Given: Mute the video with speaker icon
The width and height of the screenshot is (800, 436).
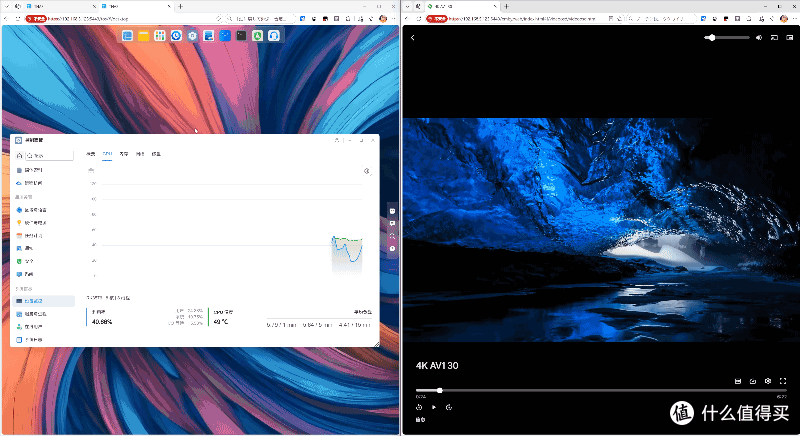Looking at the screenshot, I should coord(759,38).
